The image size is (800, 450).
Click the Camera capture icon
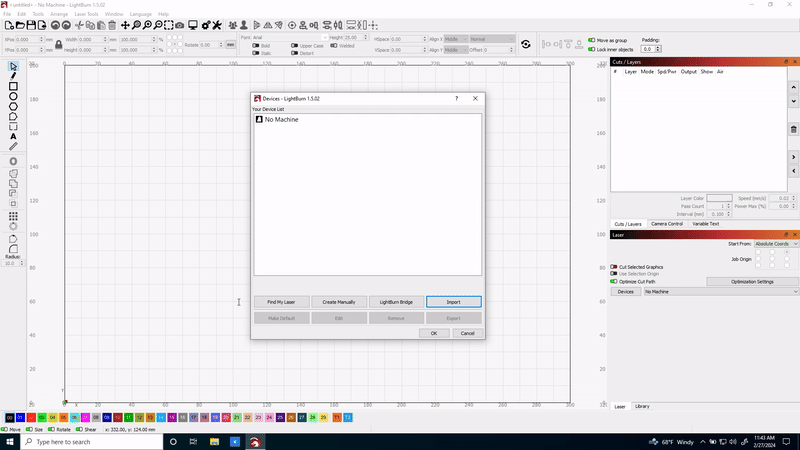click(x=180, y=25)
